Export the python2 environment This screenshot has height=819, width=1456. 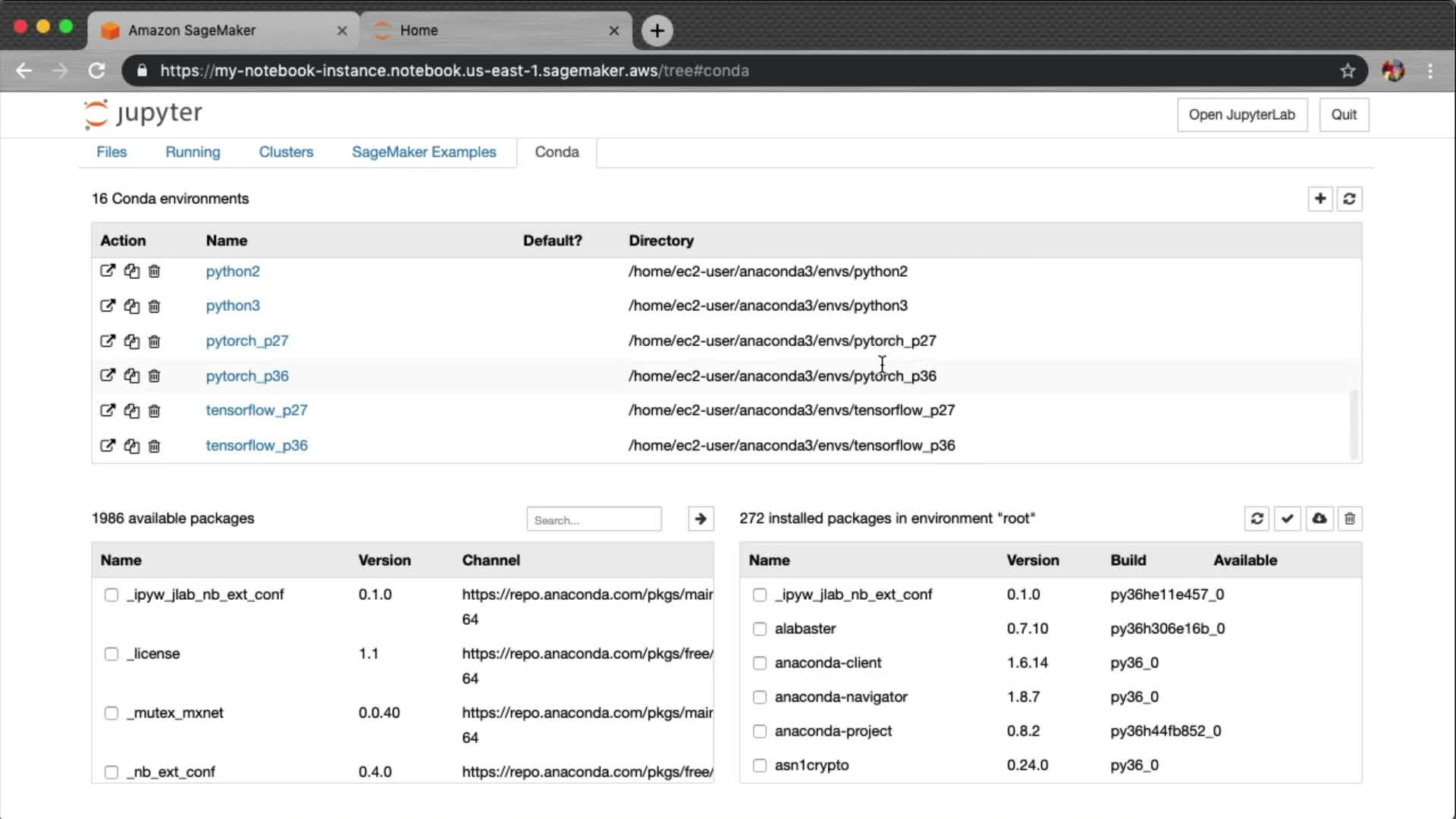[107, 271]
